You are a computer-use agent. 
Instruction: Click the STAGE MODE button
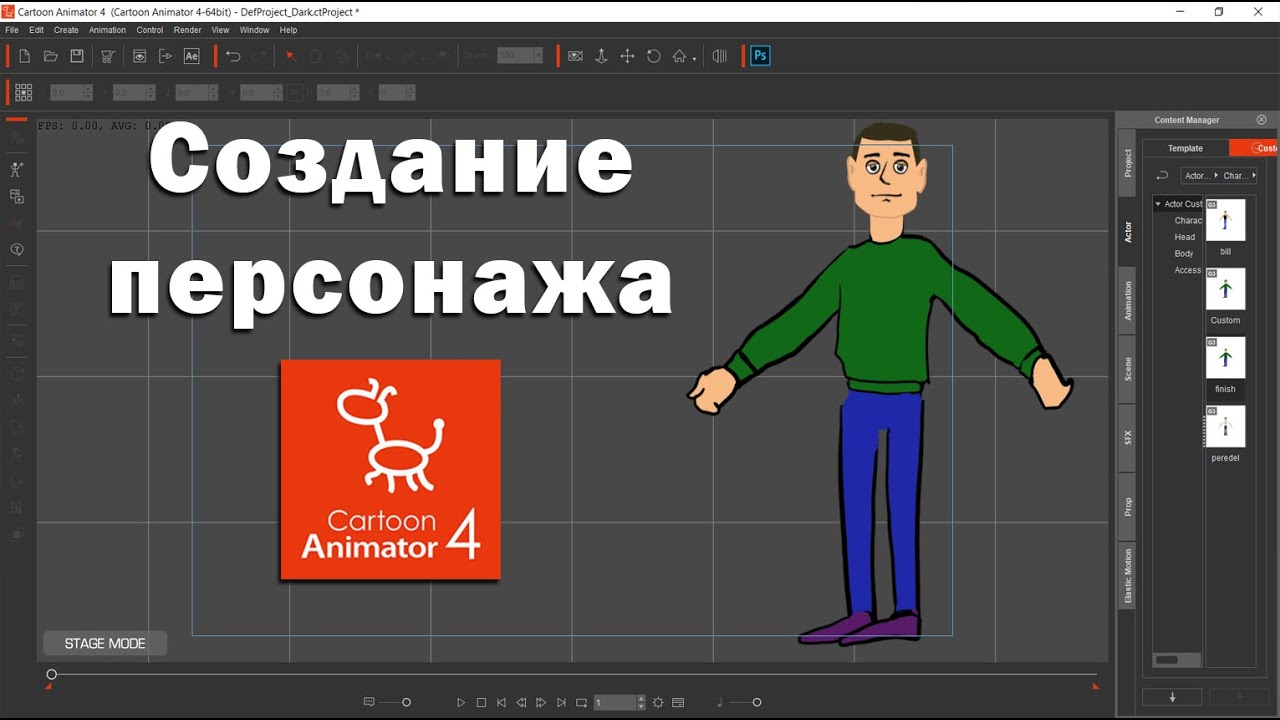point(105,644)
